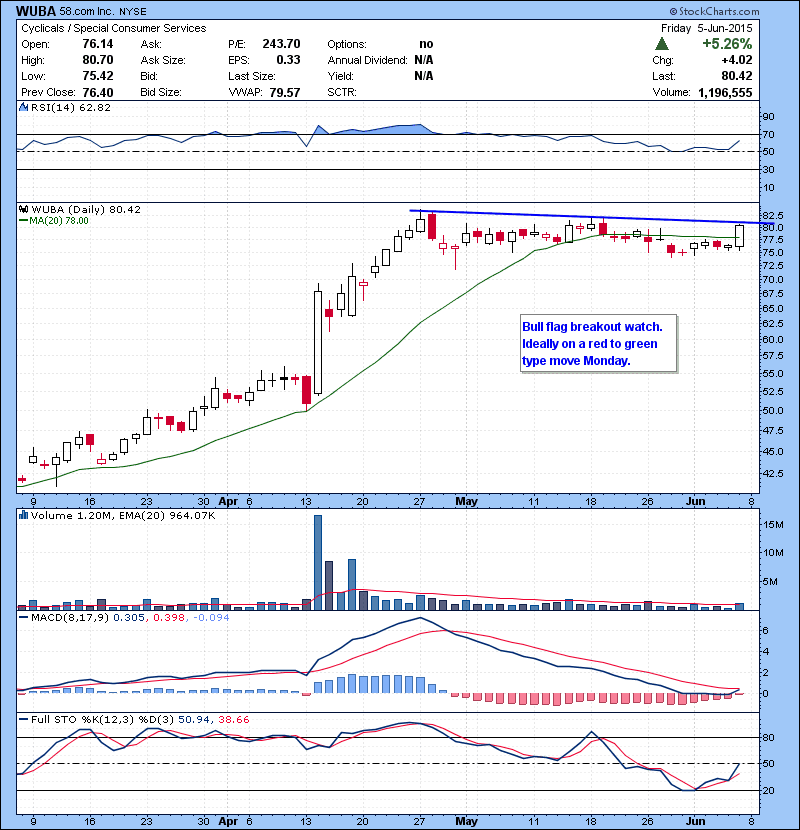Click the VWAP value 79.57

point(284,92)
